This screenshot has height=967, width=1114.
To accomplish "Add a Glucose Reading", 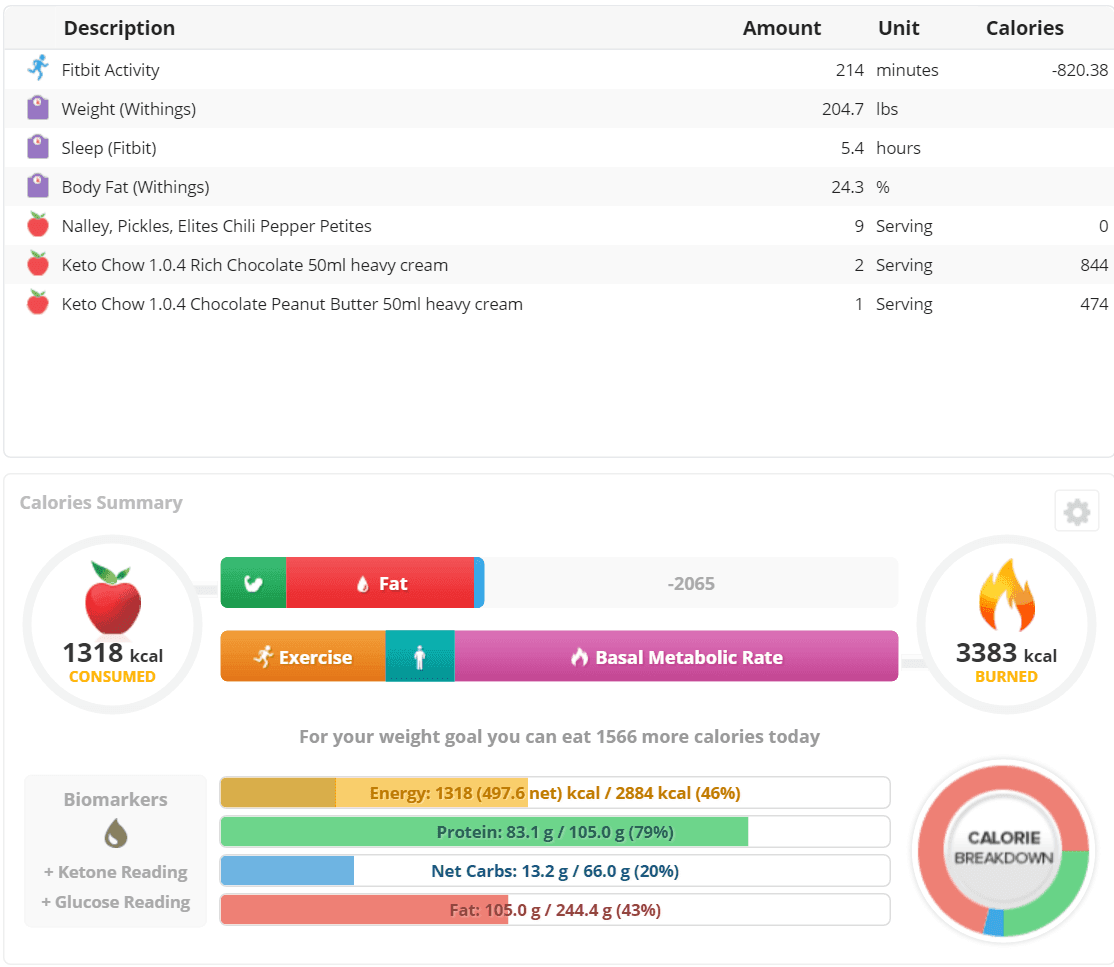I will (x=115, y=902).
